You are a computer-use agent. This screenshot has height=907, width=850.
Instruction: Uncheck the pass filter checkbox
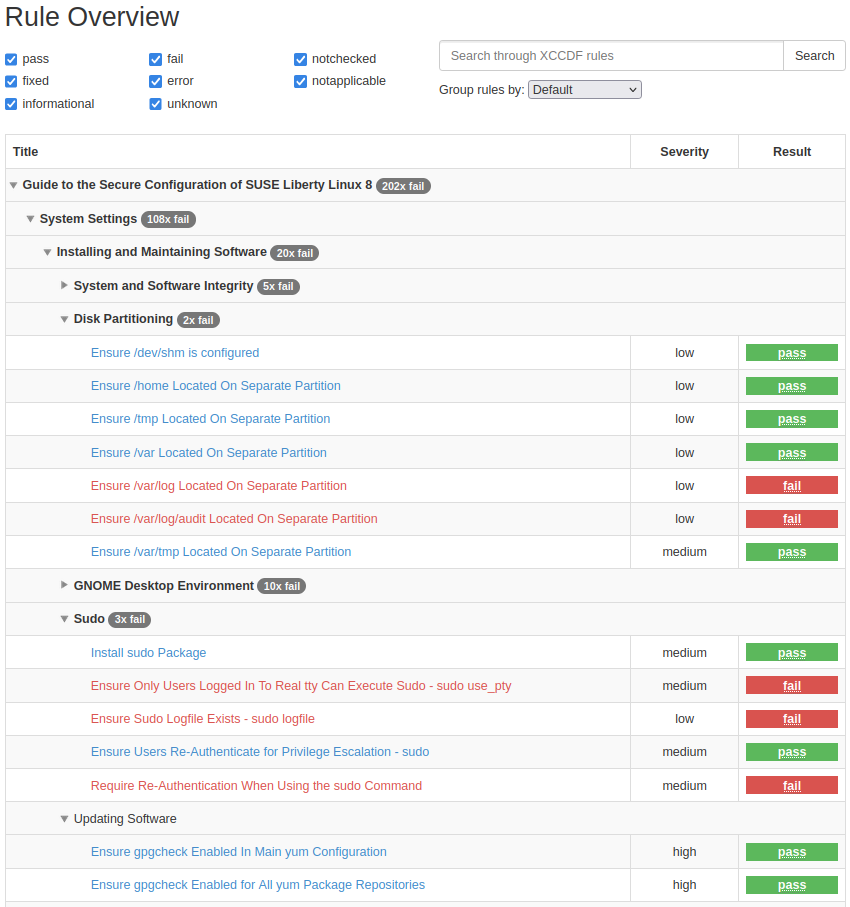11,59
